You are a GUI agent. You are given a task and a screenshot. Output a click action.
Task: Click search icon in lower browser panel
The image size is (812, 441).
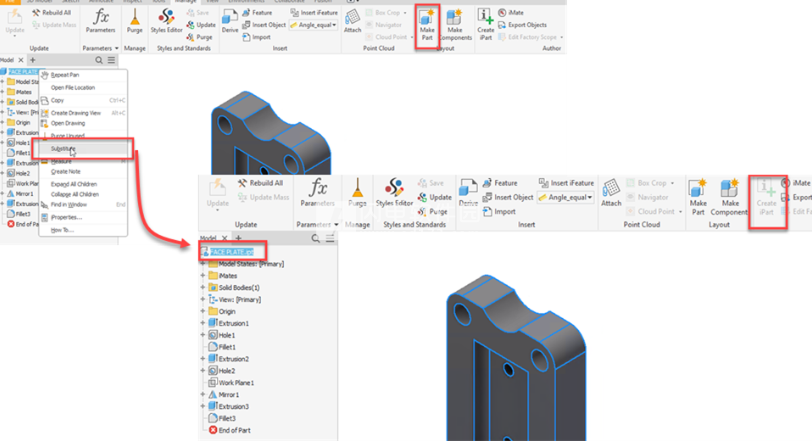(315, 238)
